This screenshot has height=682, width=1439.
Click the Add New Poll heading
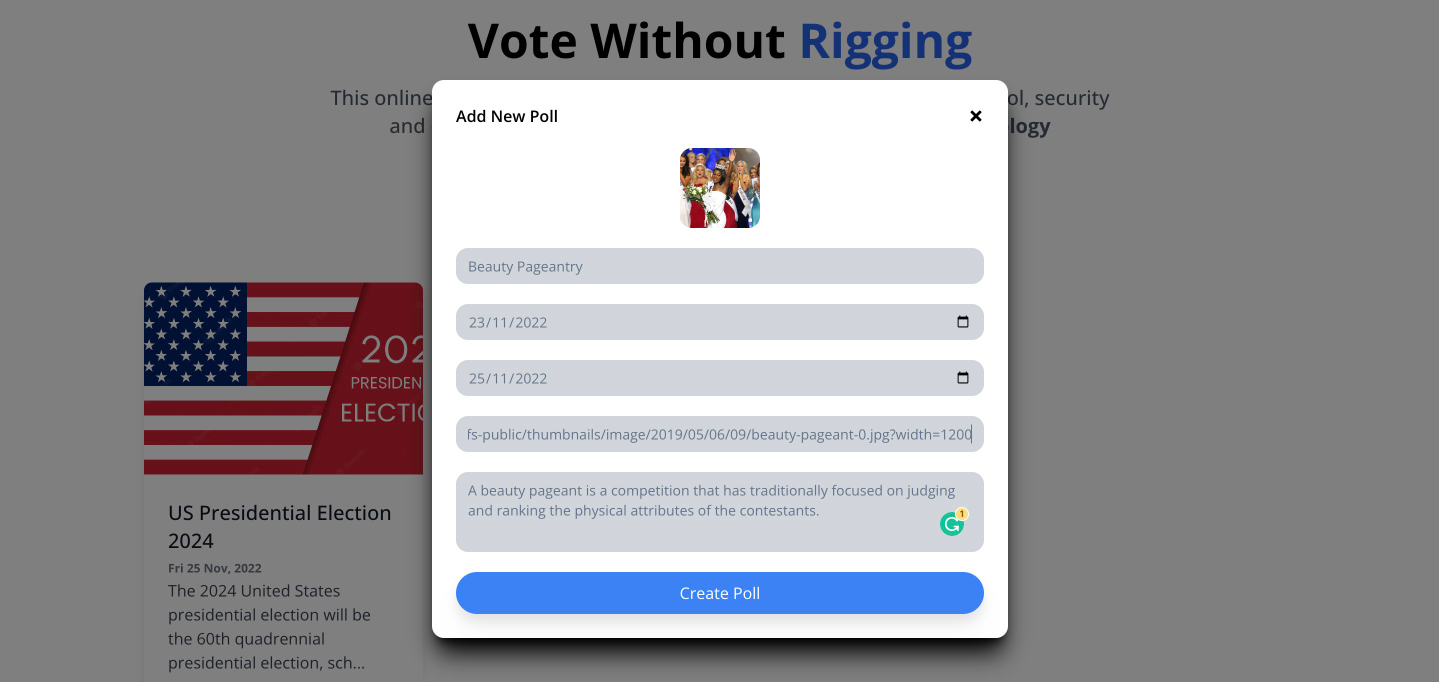(x=507, y=116)
